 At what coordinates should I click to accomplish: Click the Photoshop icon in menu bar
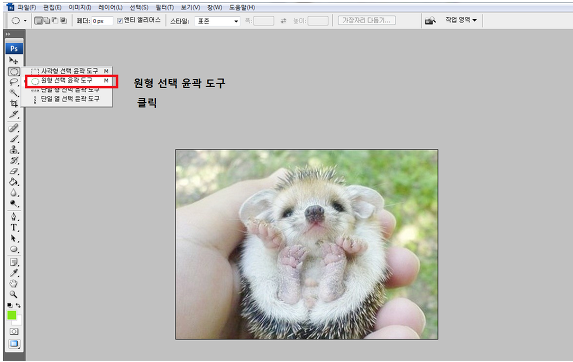click(10, 7)
